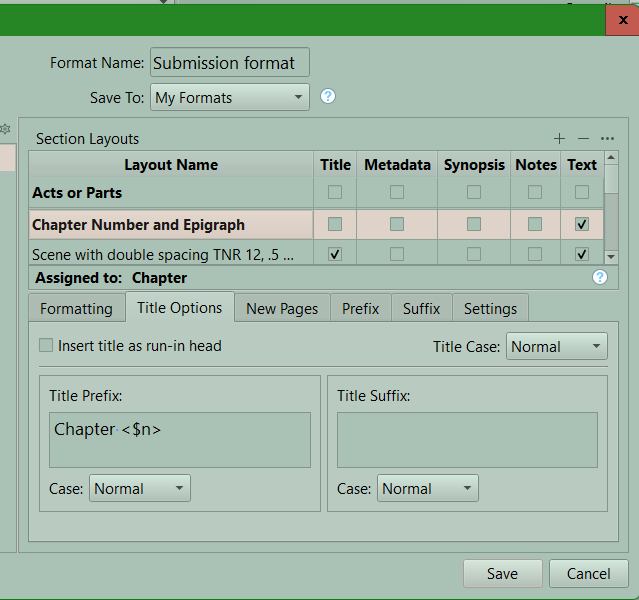This screenshot has width=639, height=600.
Task: Open the Save To dropdown
Action: click(229, 97)
